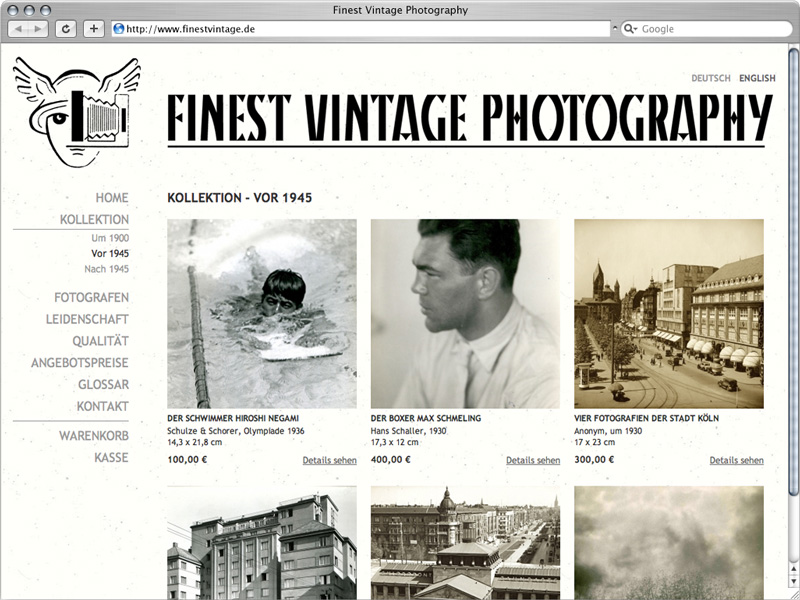Screen dimensions: 800x600
Task: Open the HOME menu item
Action: pos(112,197)
